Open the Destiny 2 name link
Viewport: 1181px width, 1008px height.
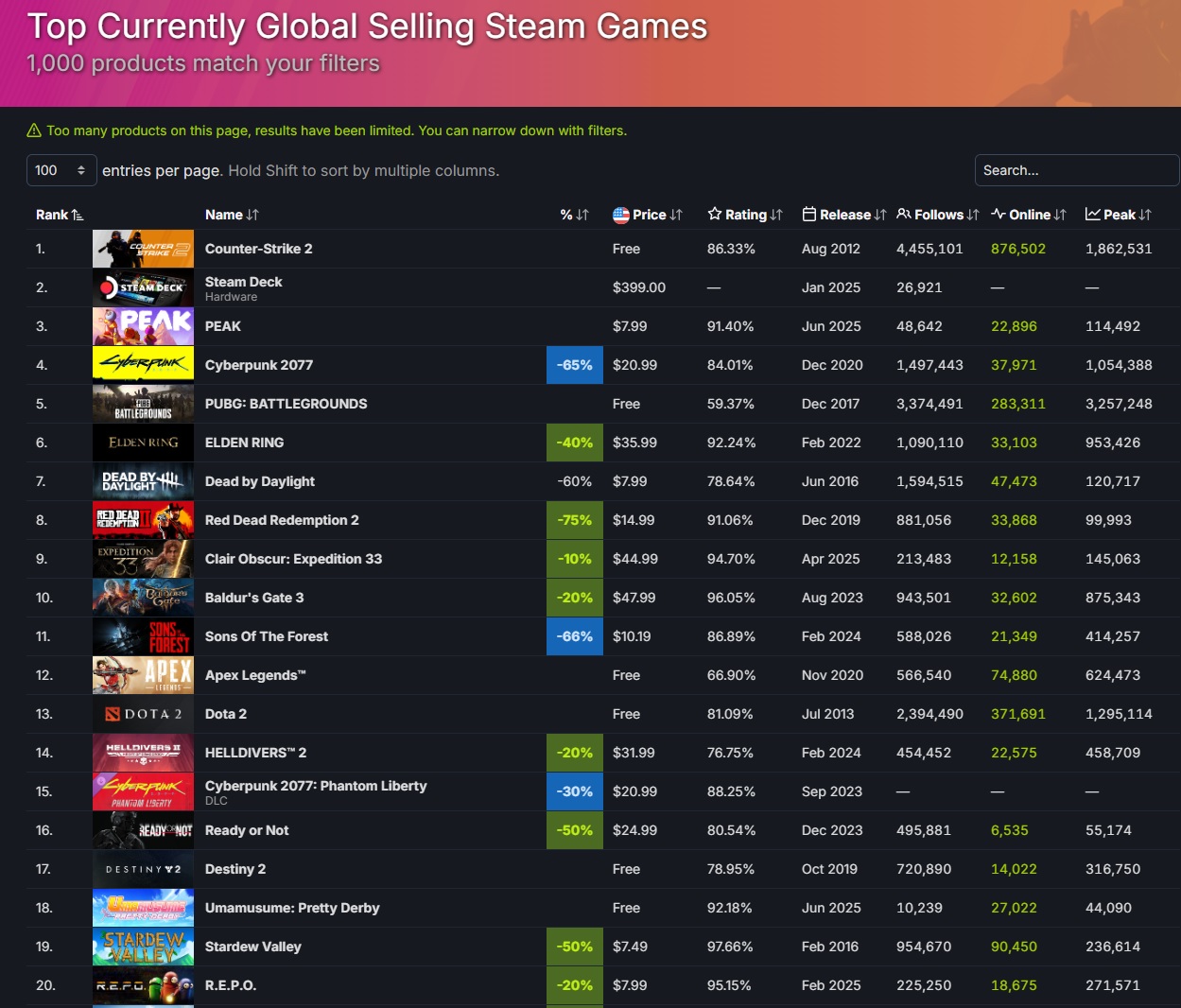coord(235,869)
